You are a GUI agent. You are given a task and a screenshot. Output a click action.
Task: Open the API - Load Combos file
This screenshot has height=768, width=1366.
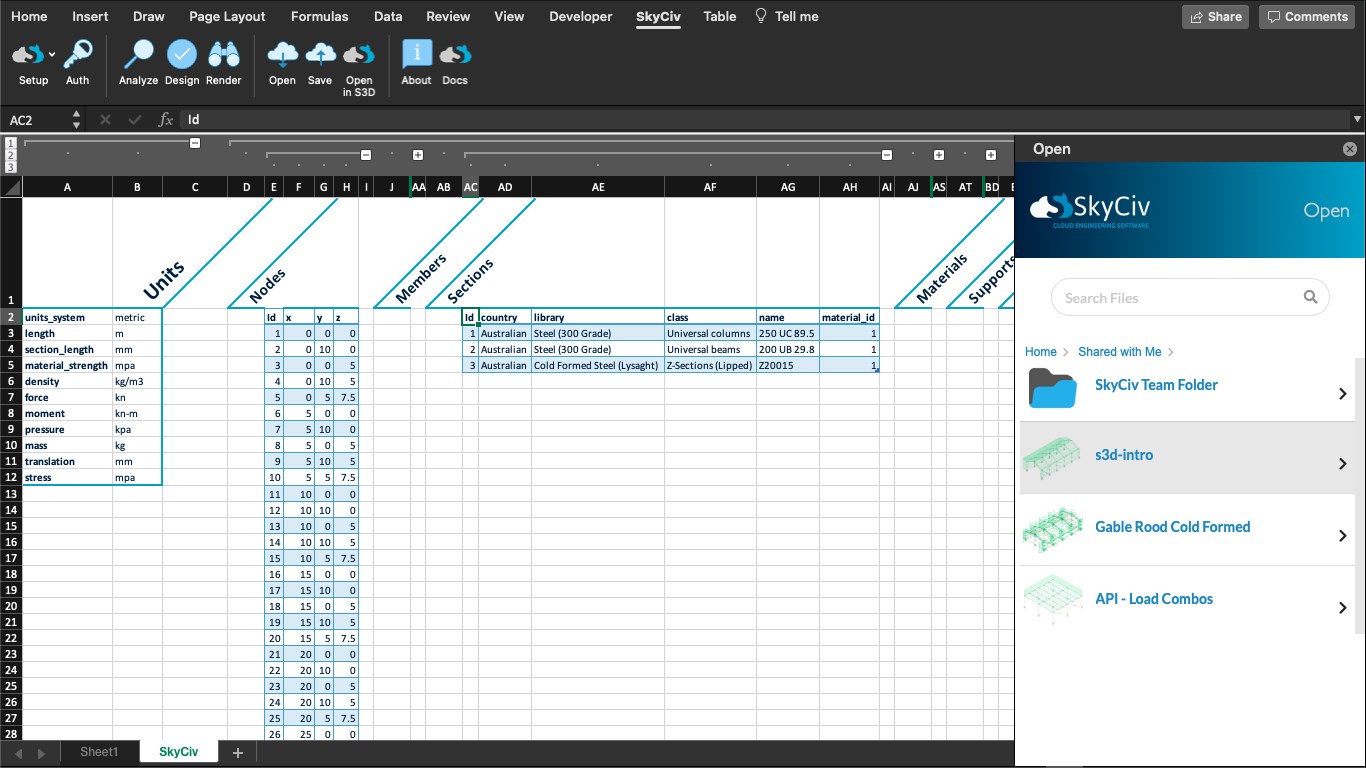[x=1154, y=599]
